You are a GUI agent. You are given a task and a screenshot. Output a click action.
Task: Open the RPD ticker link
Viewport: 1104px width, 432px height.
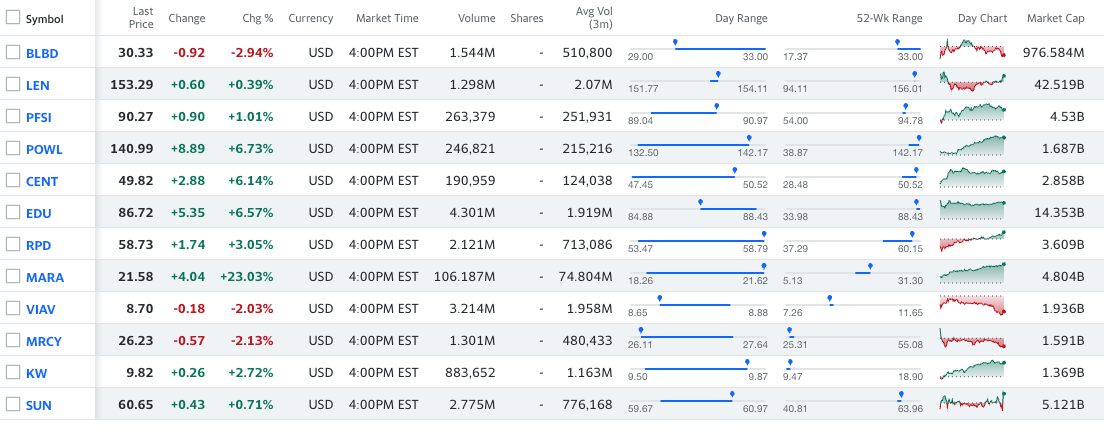tap(39, 246)
